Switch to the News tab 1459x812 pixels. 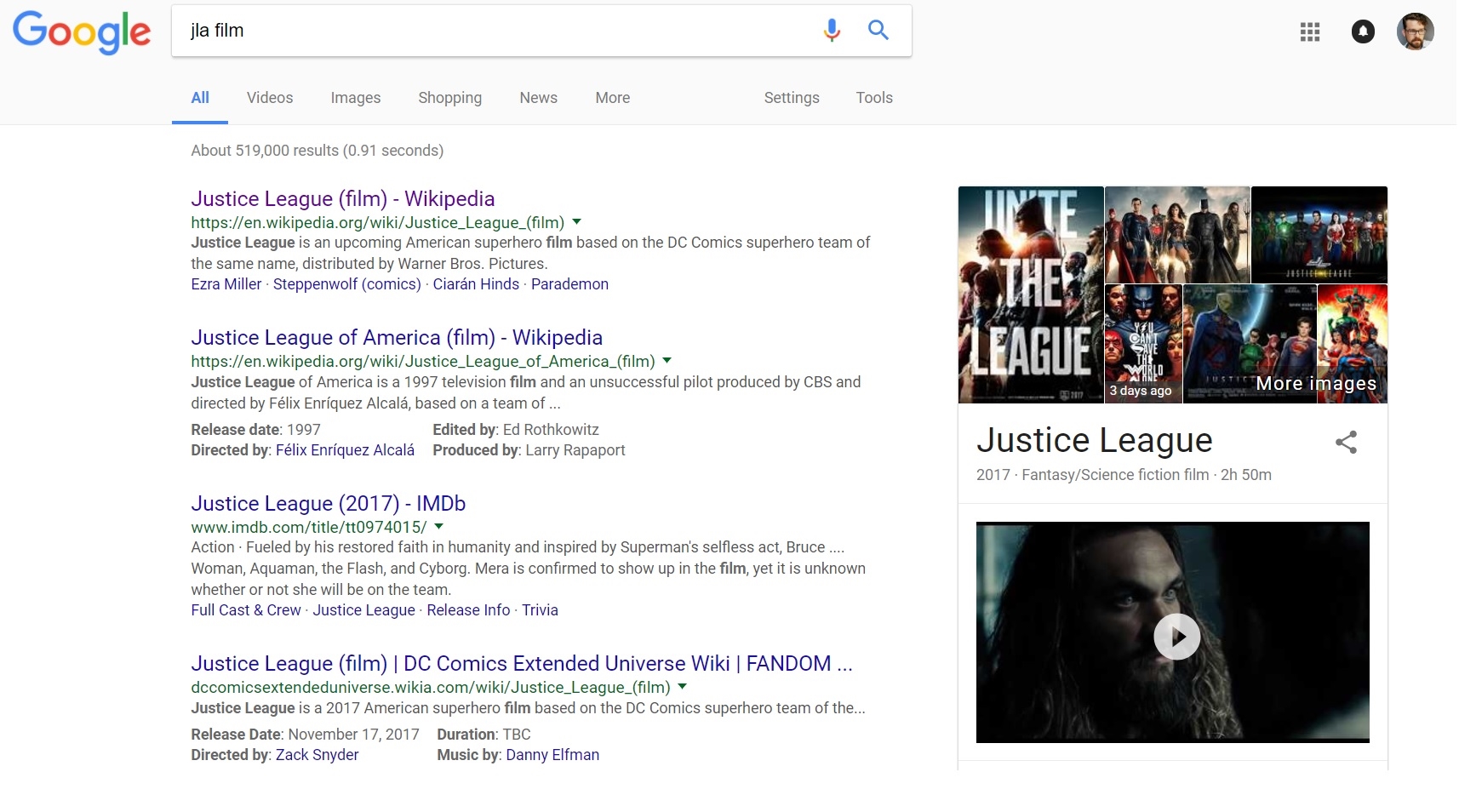coord(539,98)
